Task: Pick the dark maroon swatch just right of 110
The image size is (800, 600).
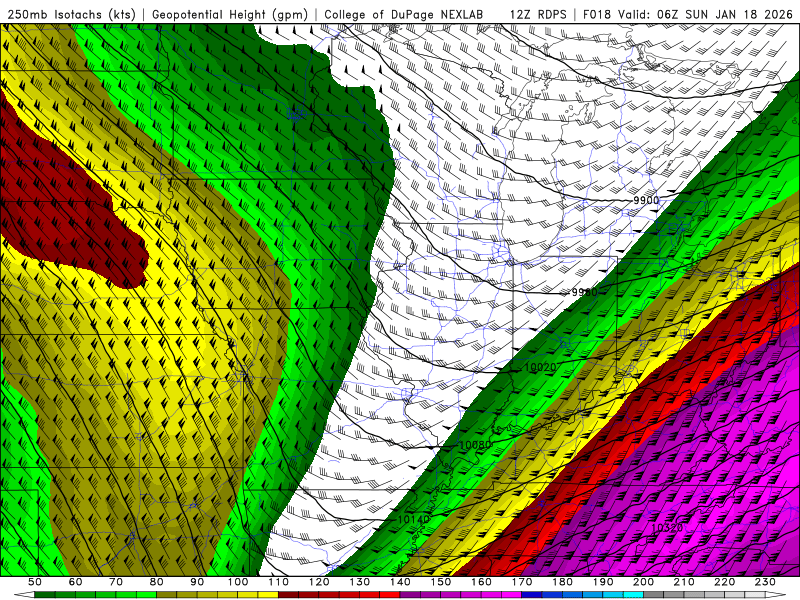Action: point(288,594)
